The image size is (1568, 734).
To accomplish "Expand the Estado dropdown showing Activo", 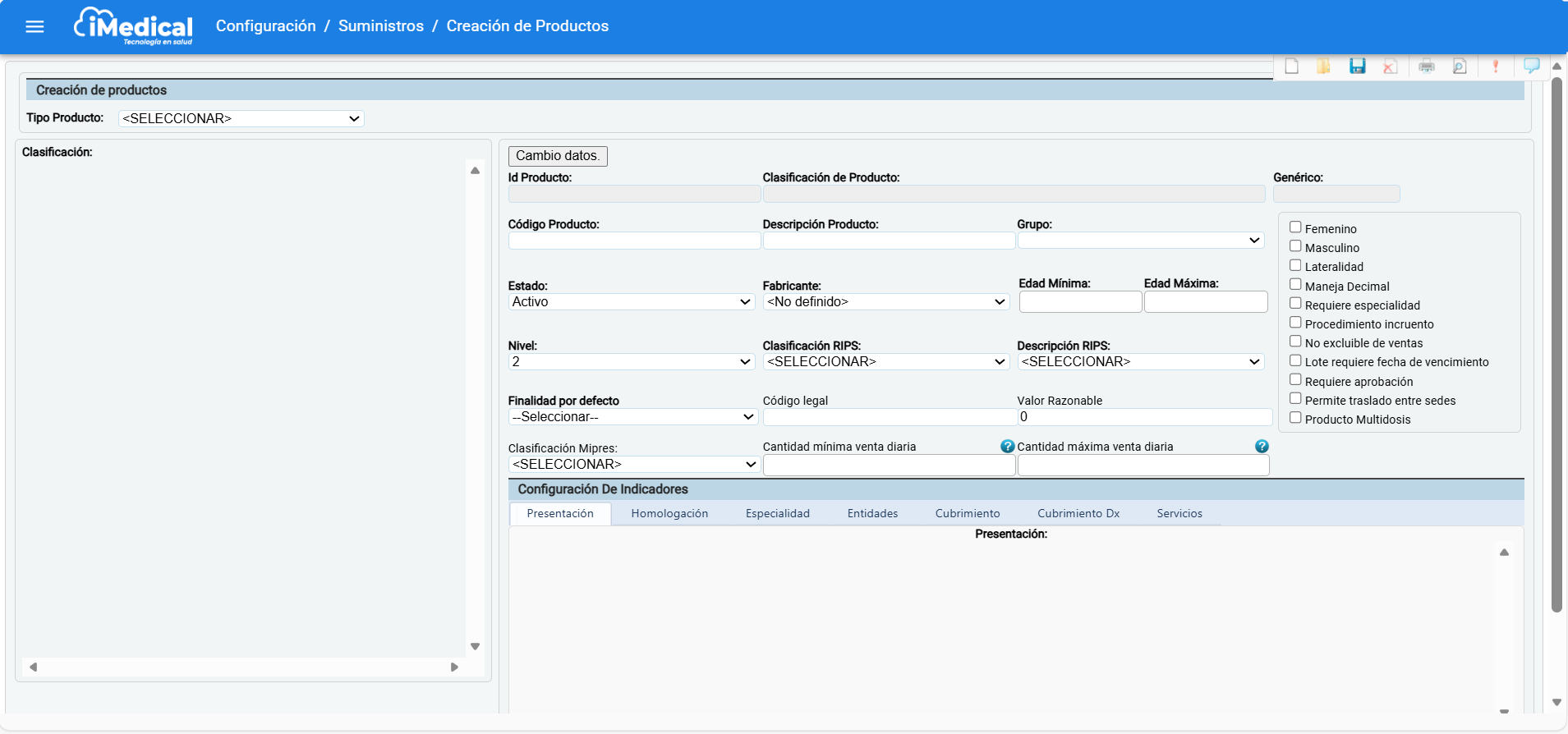I will click(631, 302).
